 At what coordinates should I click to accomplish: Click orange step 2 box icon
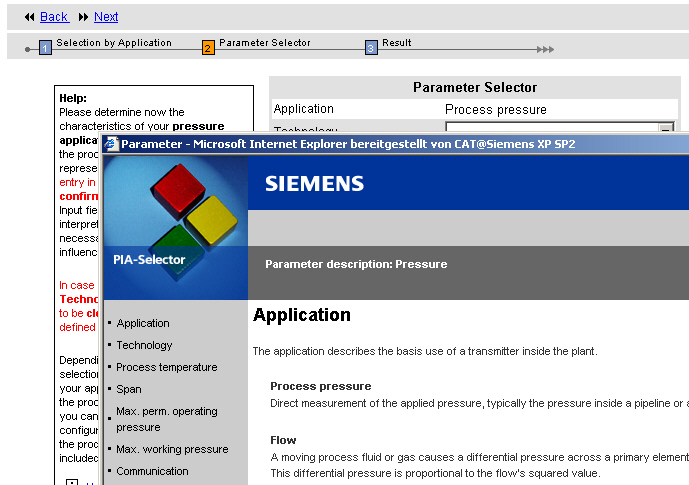[x=208, y=47]
